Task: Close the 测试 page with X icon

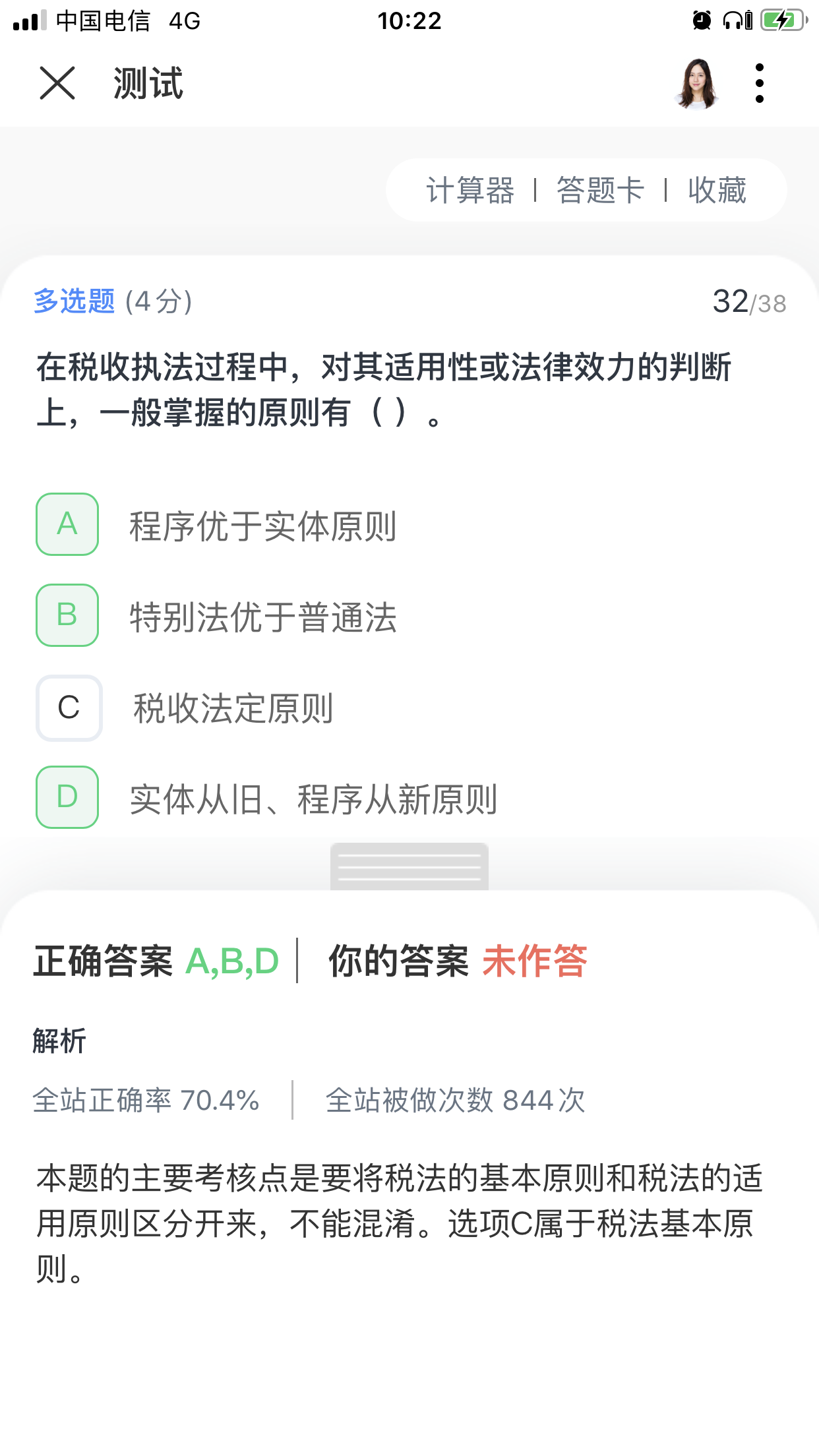Action: point(57,83)
